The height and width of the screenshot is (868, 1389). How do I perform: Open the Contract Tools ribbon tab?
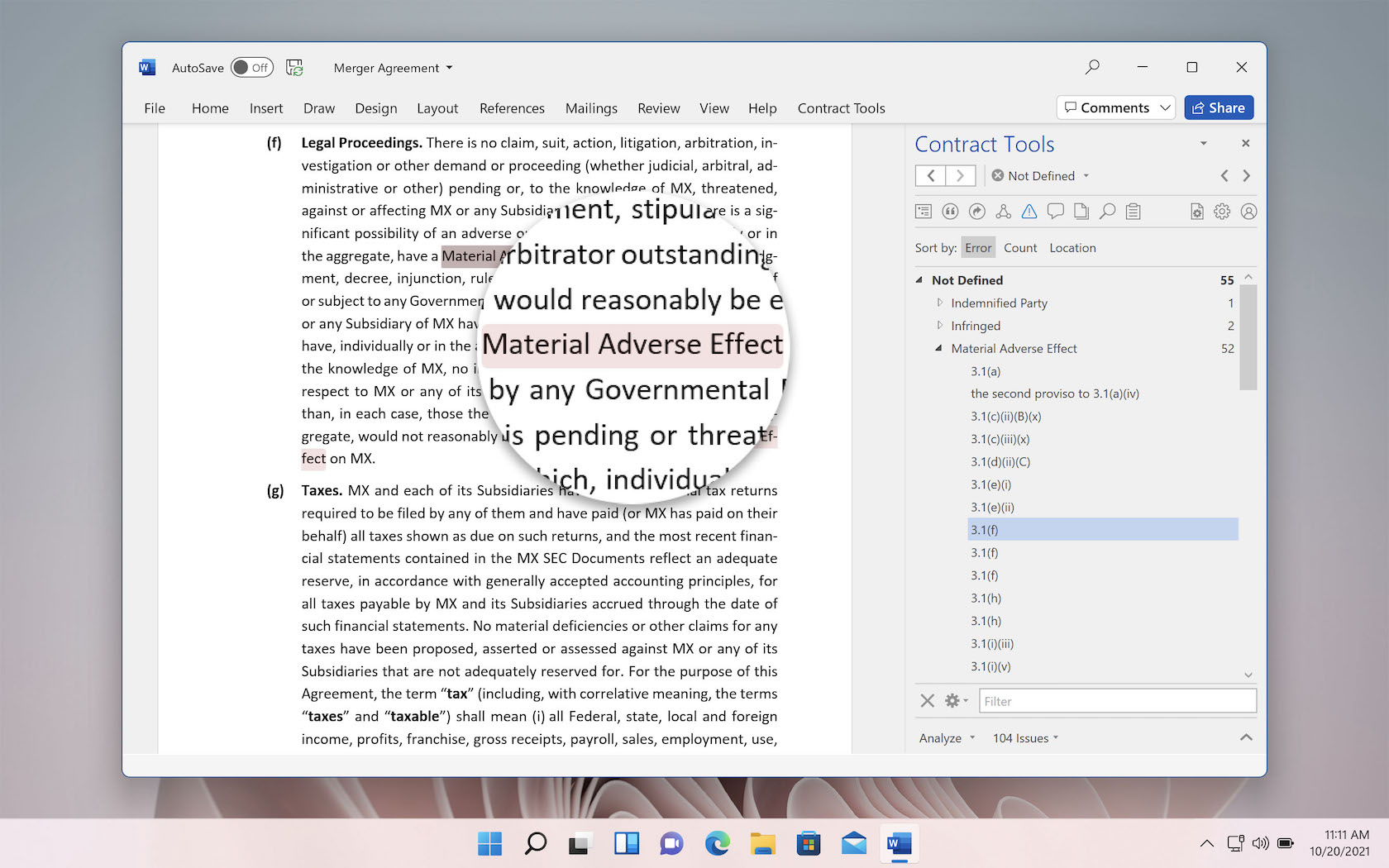pyautogui.click(x=841, y=108)
